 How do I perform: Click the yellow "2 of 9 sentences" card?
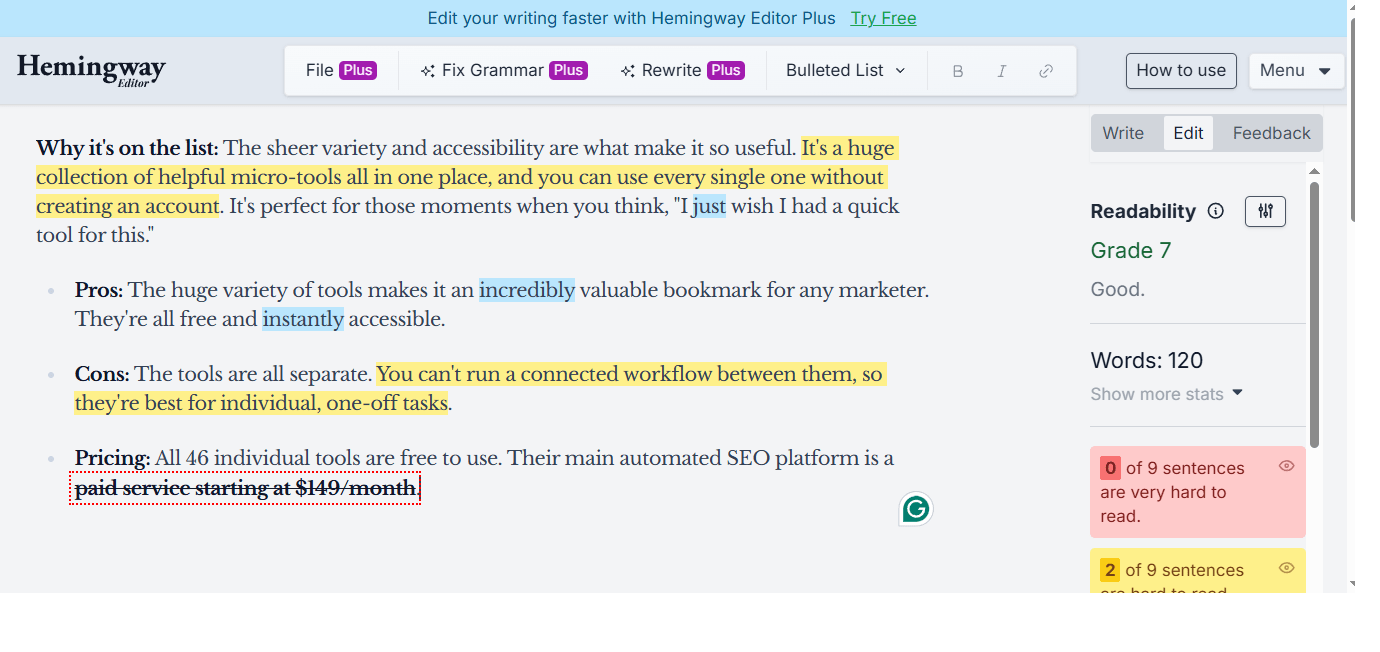tap(1198, 570)
